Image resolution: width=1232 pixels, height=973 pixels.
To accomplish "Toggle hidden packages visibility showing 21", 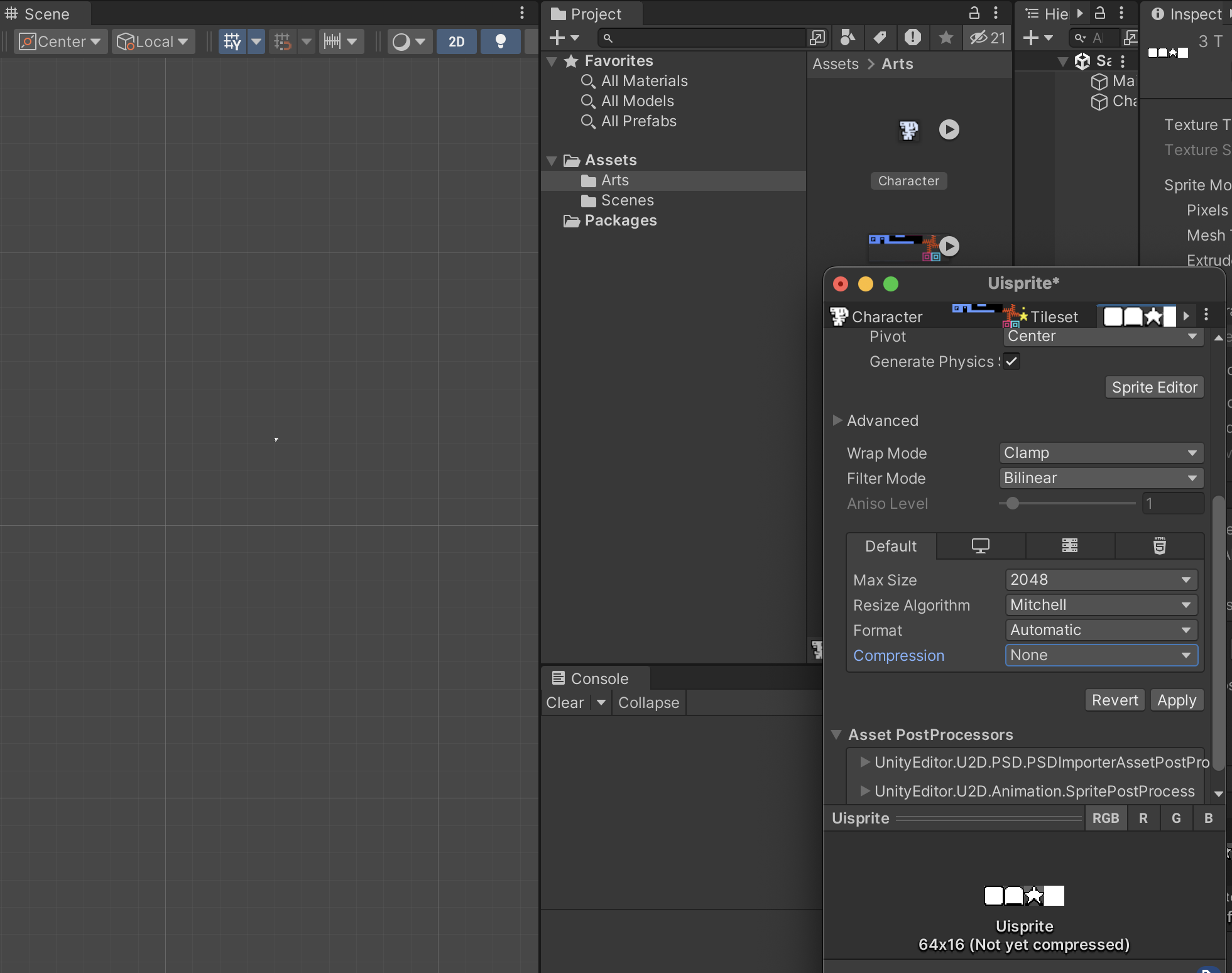I will tap(988, 38).
